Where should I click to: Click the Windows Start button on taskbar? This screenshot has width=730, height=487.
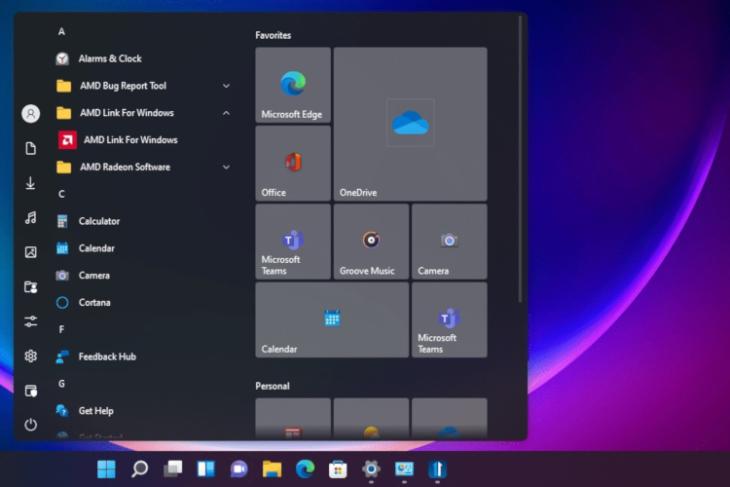coord(106,469)
